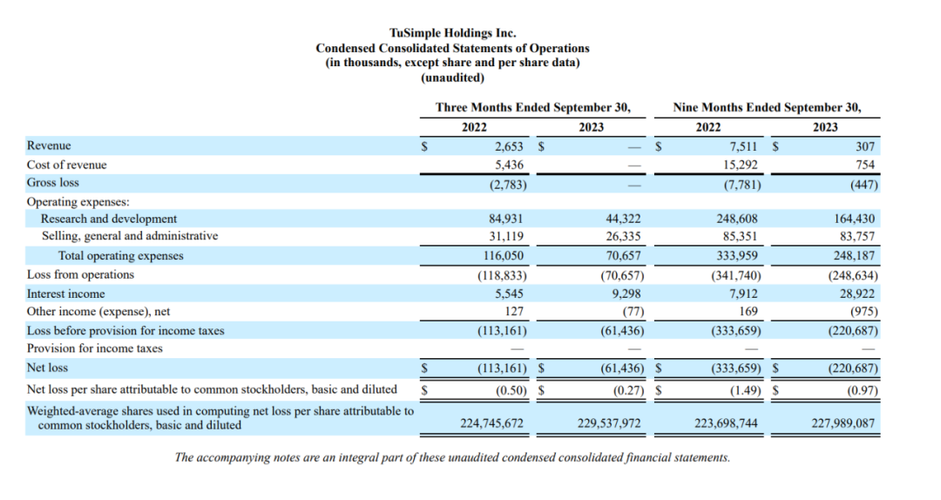The height and width of the screenshot is (500, 941).
Task: Click the 'accompanying notes are an integral part' footnote
Action: coord(452,458)
